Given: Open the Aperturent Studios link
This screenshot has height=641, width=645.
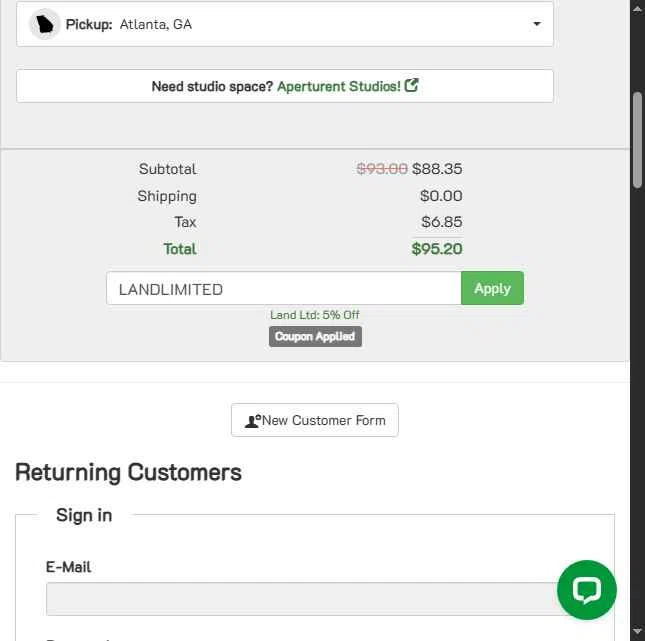Looking at the screenshot, I should (x=339, y=86).
